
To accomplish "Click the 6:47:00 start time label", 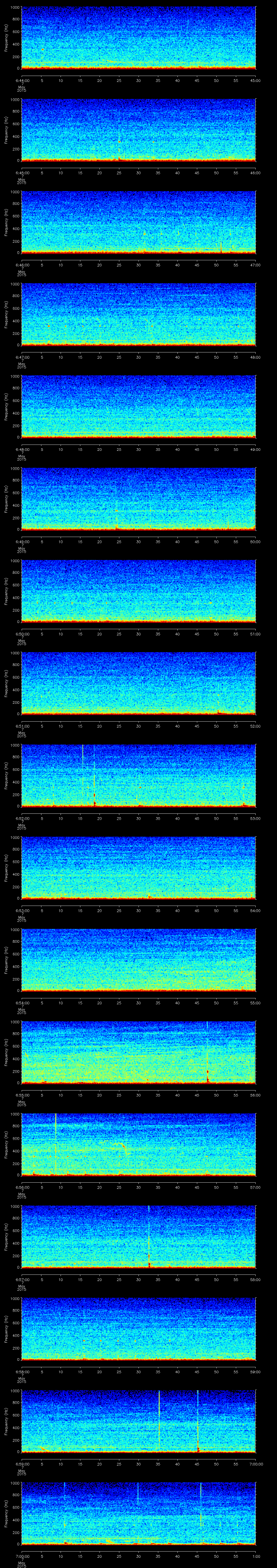I will tap(22, 357).
